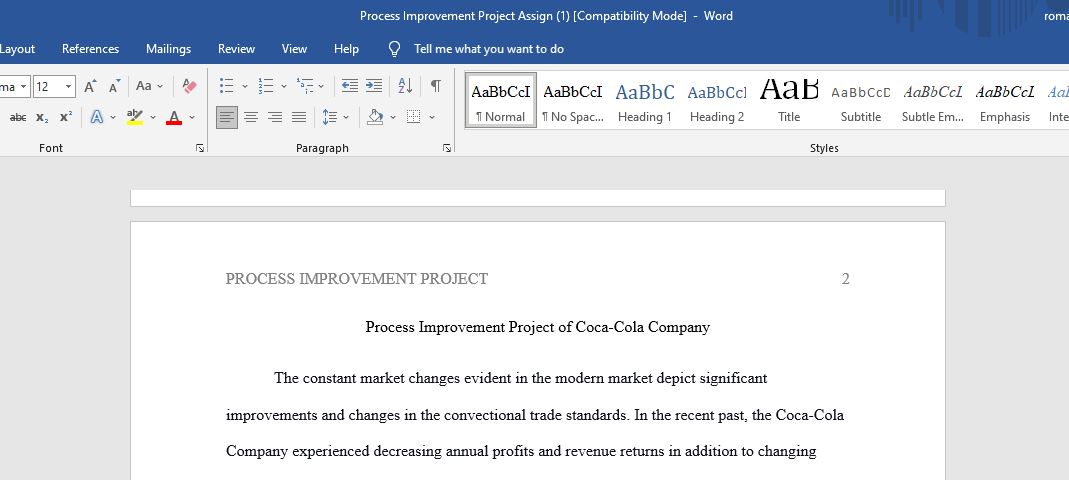This screenshot has width=1069, height=480.
Task: Expand font color dropdown arrow
Action: coord(192,117)
